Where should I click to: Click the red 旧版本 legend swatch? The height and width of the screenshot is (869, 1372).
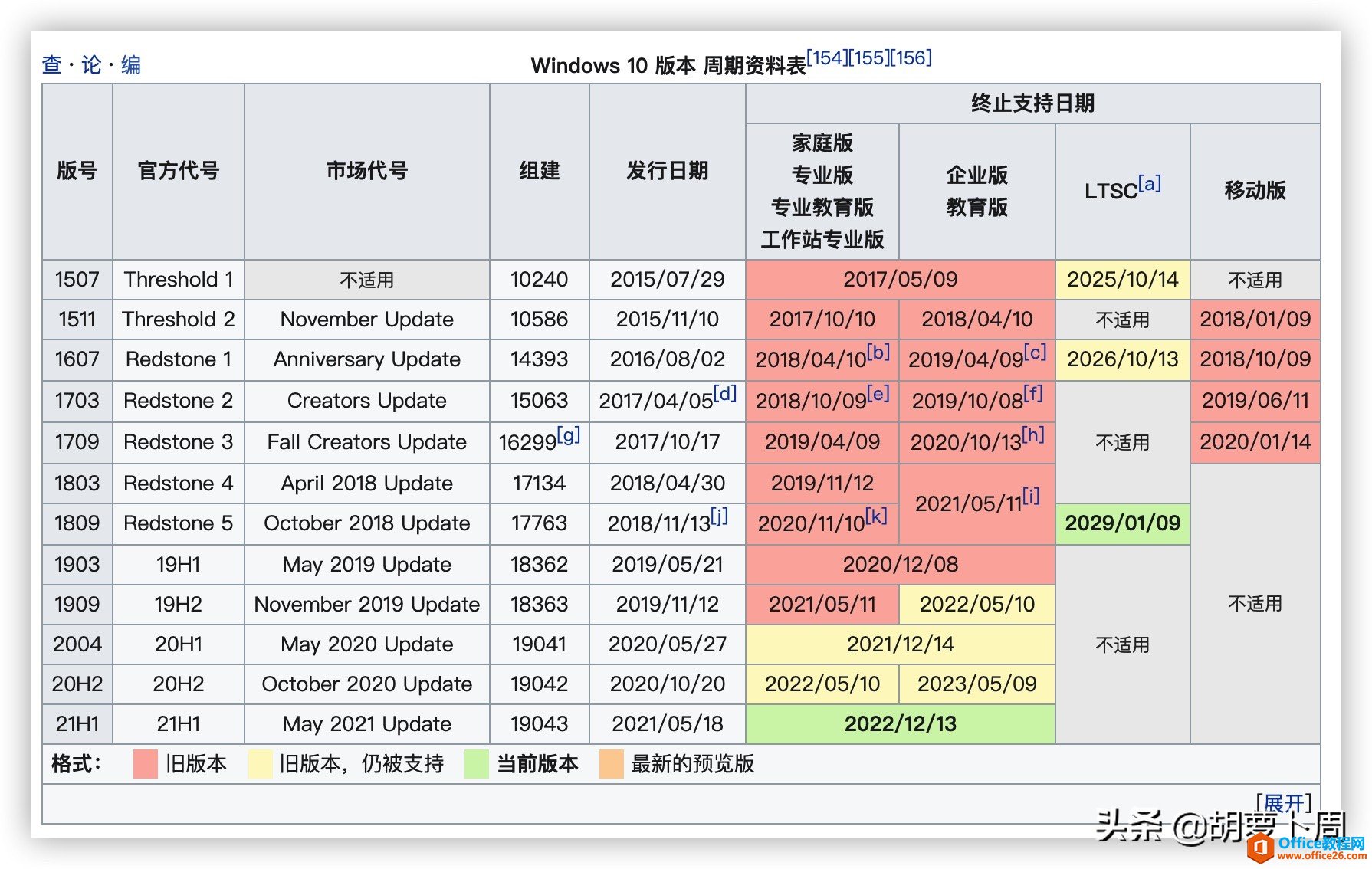(145, 764)
